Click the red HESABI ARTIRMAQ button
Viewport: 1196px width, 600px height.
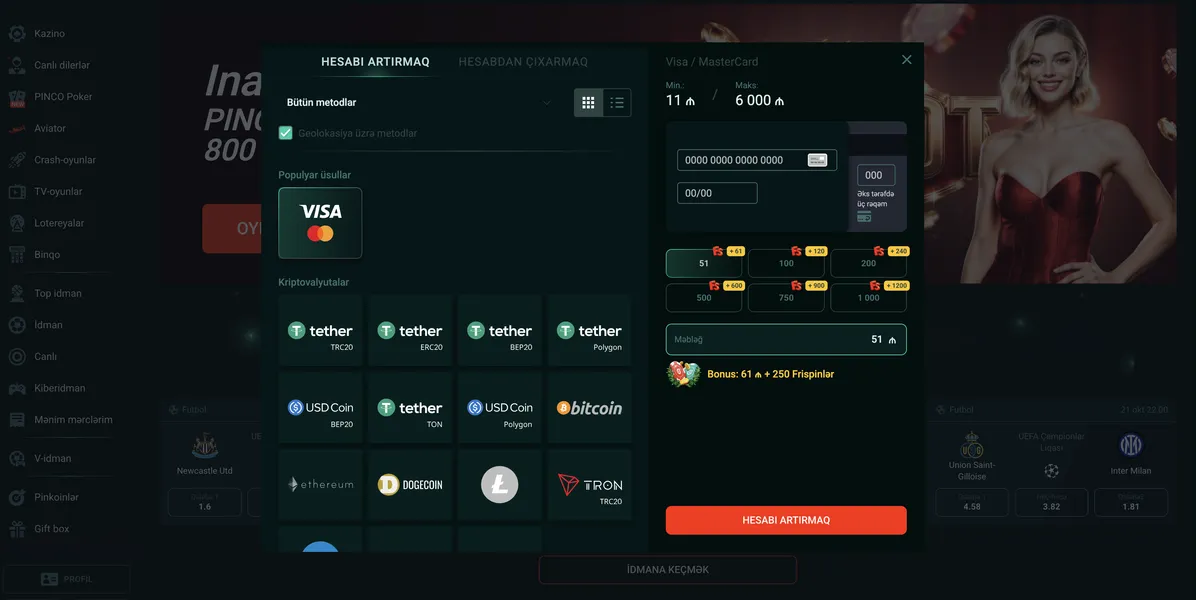click(x=786, y=520)
